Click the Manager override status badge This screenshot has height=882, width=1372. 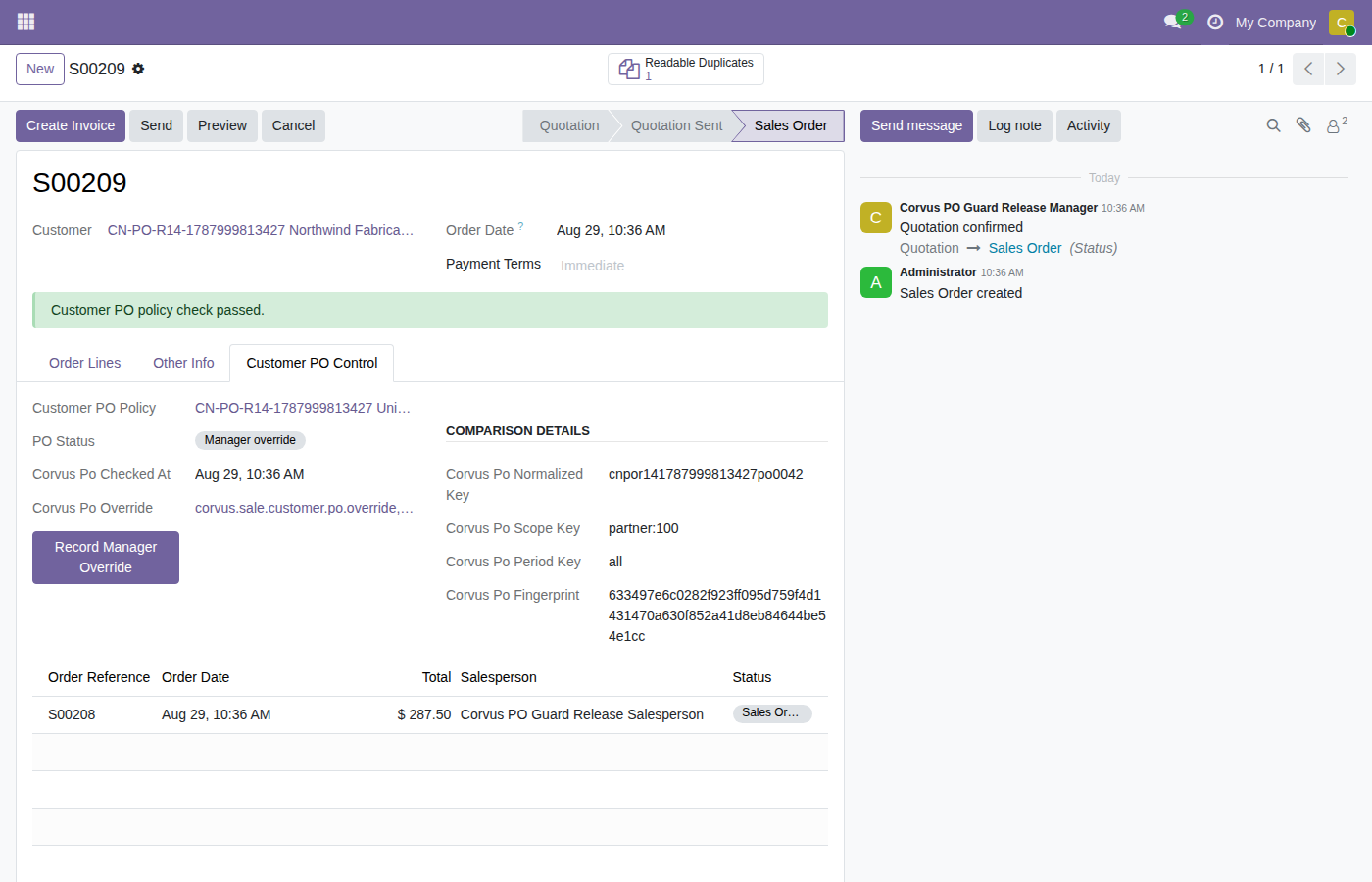click(250, 440)
